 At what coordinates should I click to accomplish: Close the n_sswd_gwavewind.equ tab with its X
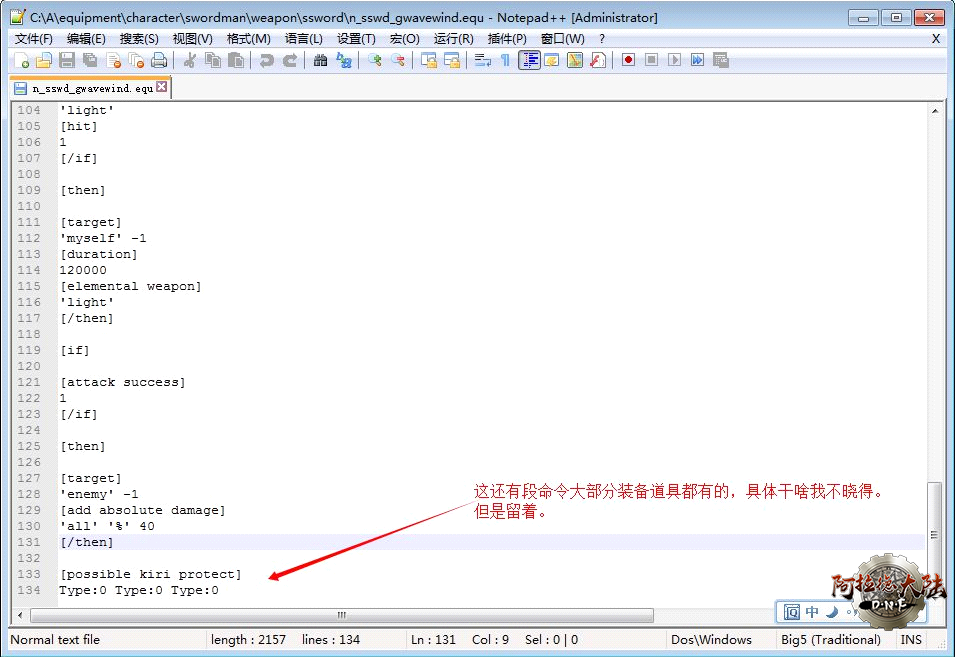point(162,88)
